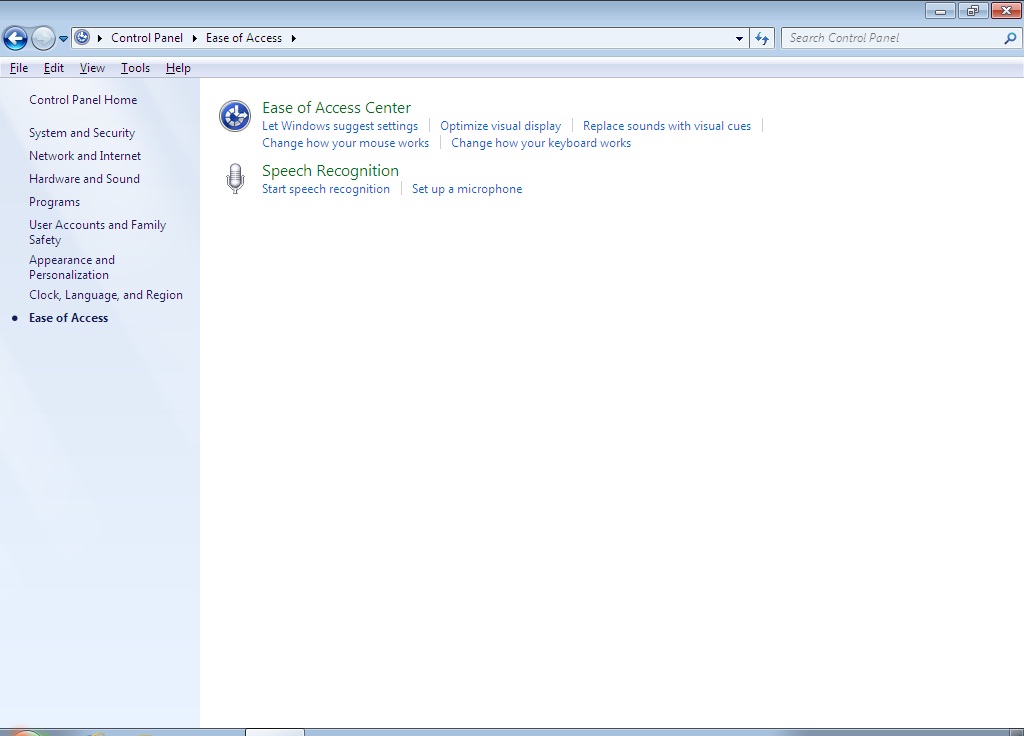1024x736 pixels.
Task: Click Start speech recognition link
Action: click(x=326, y=189)
